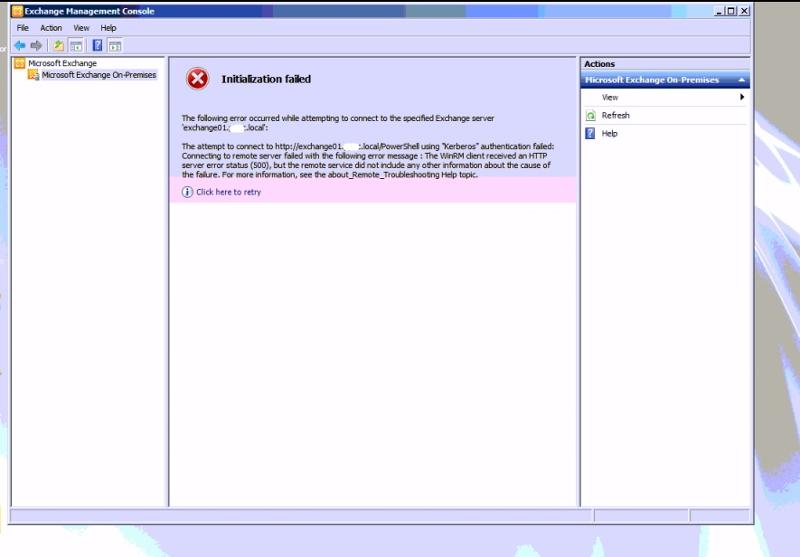Select Microsoft Exchange root tree node
Viewport: 800px width, 557px height.
(62, 63)
